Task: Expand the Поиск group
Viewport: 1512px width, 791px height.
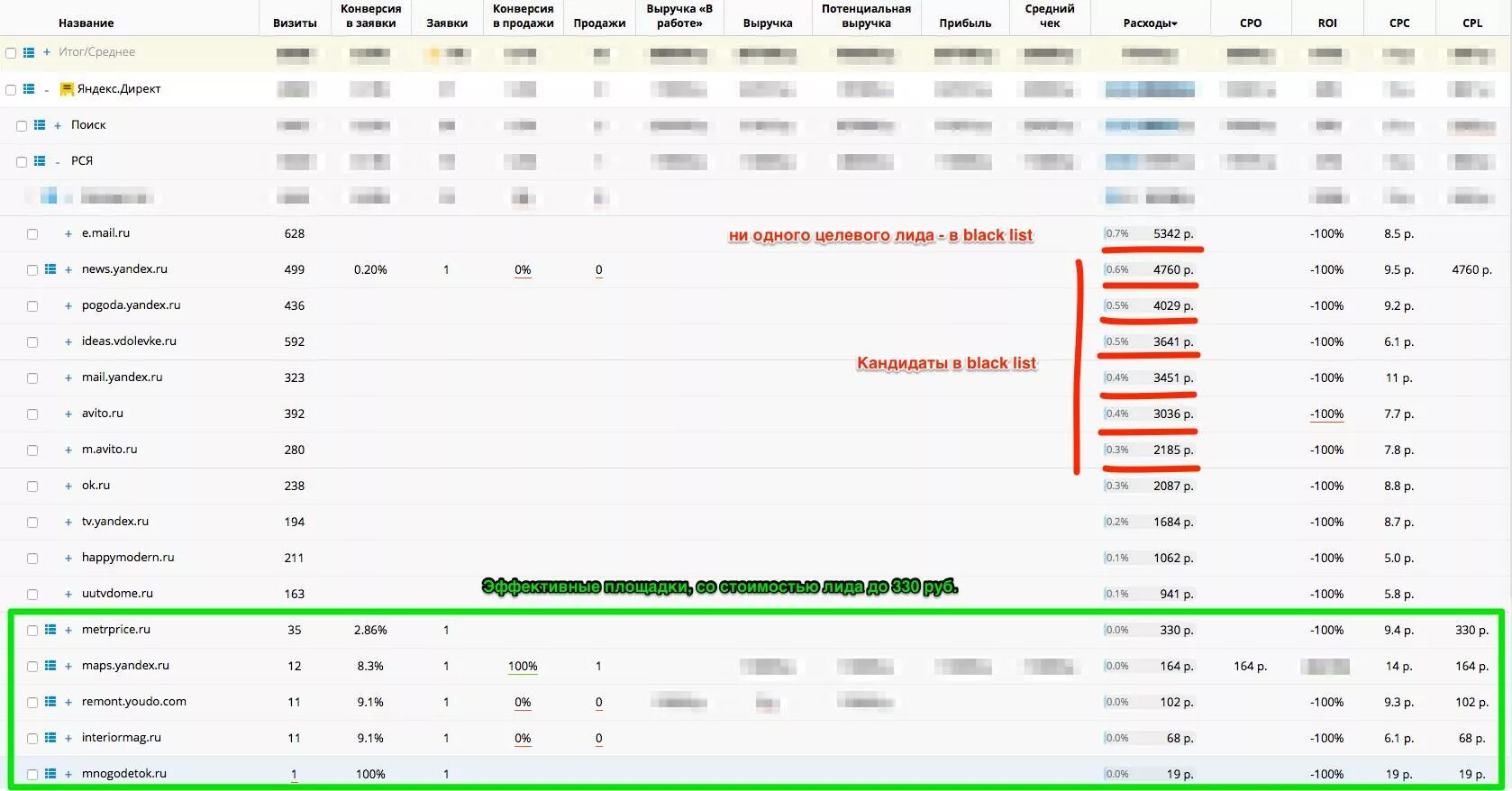Action: coord(58,125)
